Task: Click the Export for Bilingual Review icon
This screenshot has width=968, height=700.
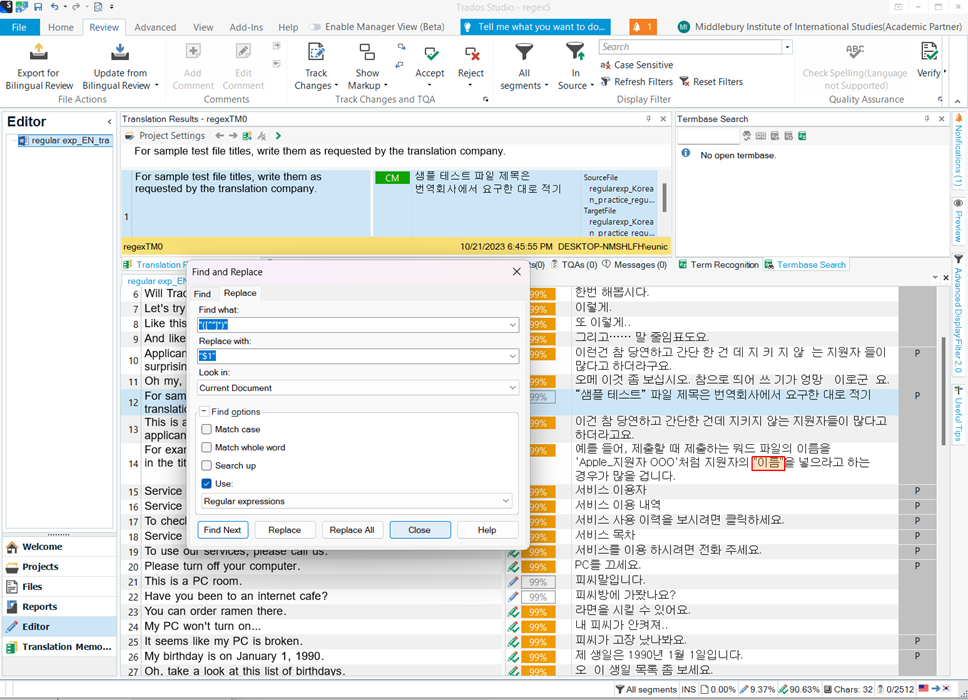Action: pyautogui.click(x=38, y=53)
